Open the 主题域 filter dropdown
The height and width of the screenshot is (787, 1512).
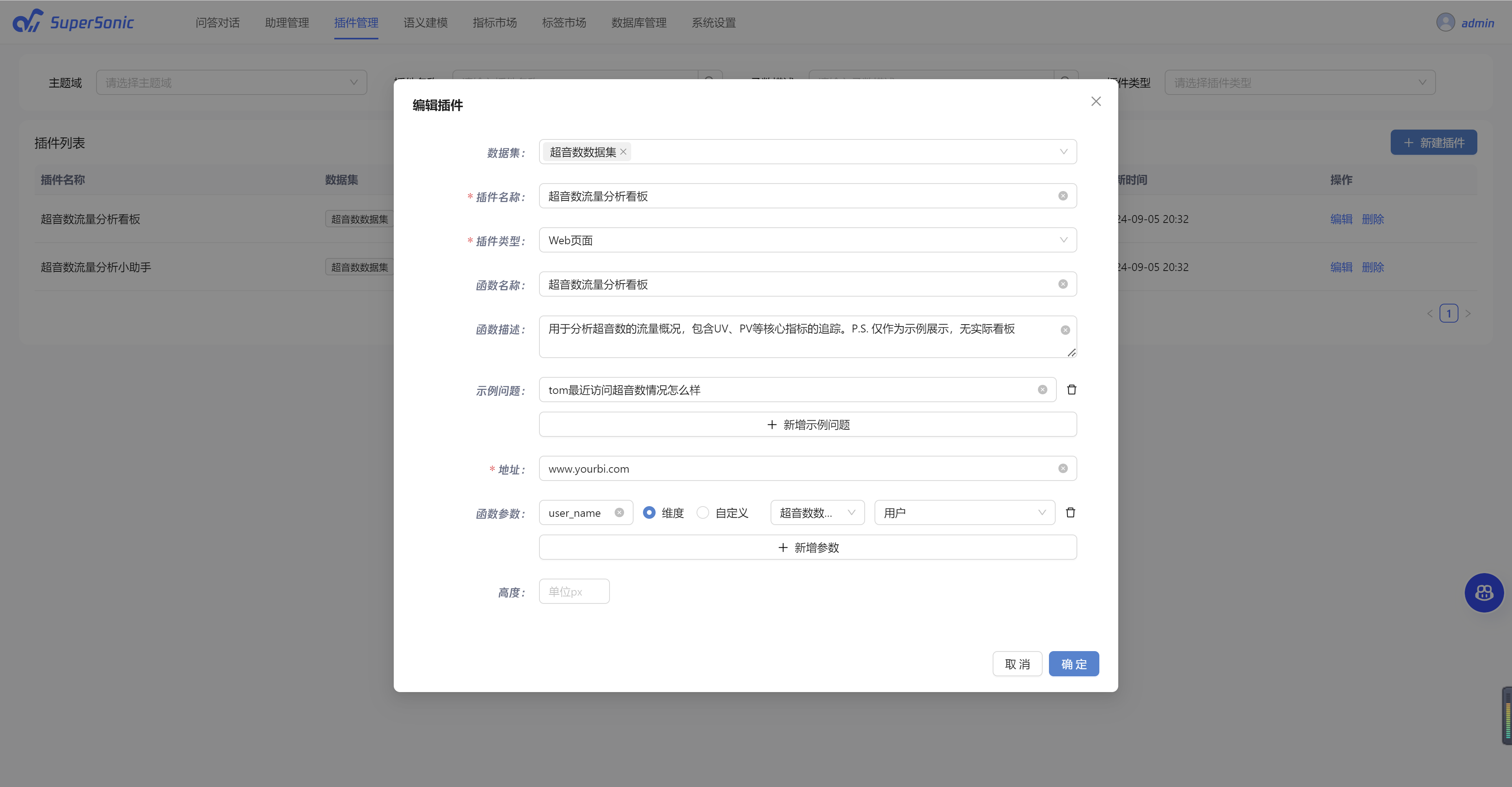click(x=231, y=83)
